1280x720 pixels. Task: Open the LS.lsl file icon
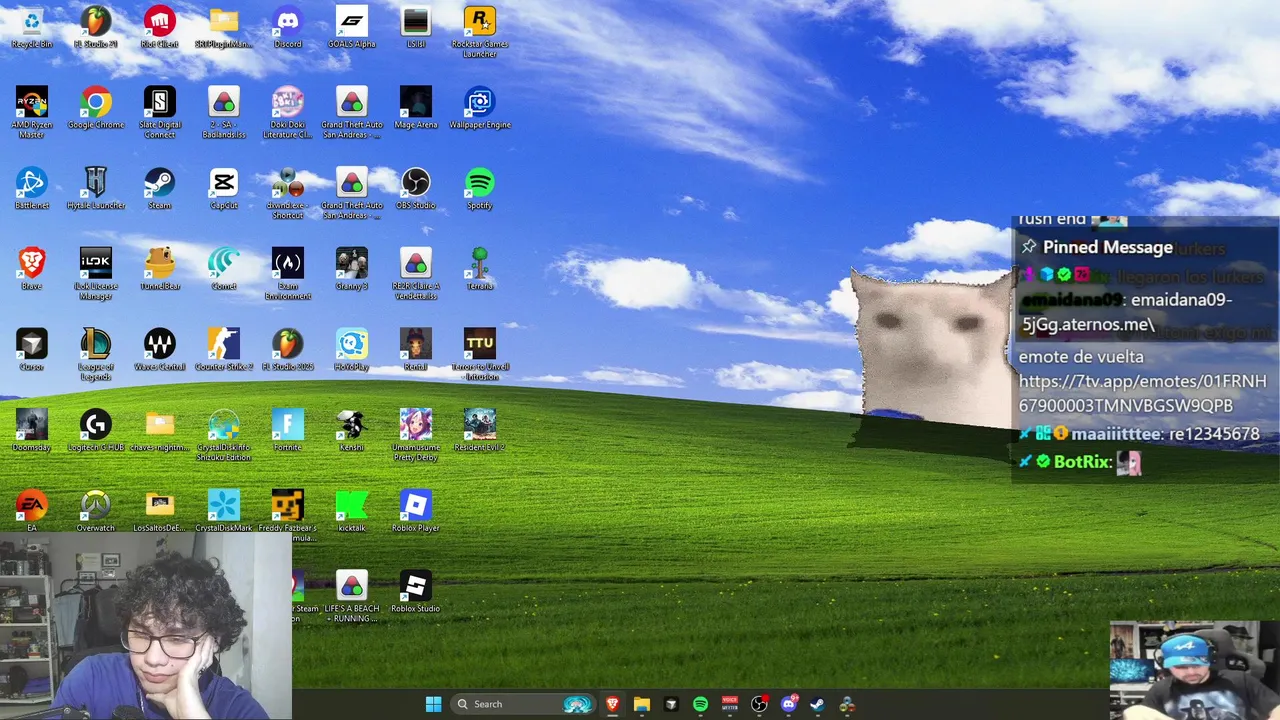[x=416, y=27]
